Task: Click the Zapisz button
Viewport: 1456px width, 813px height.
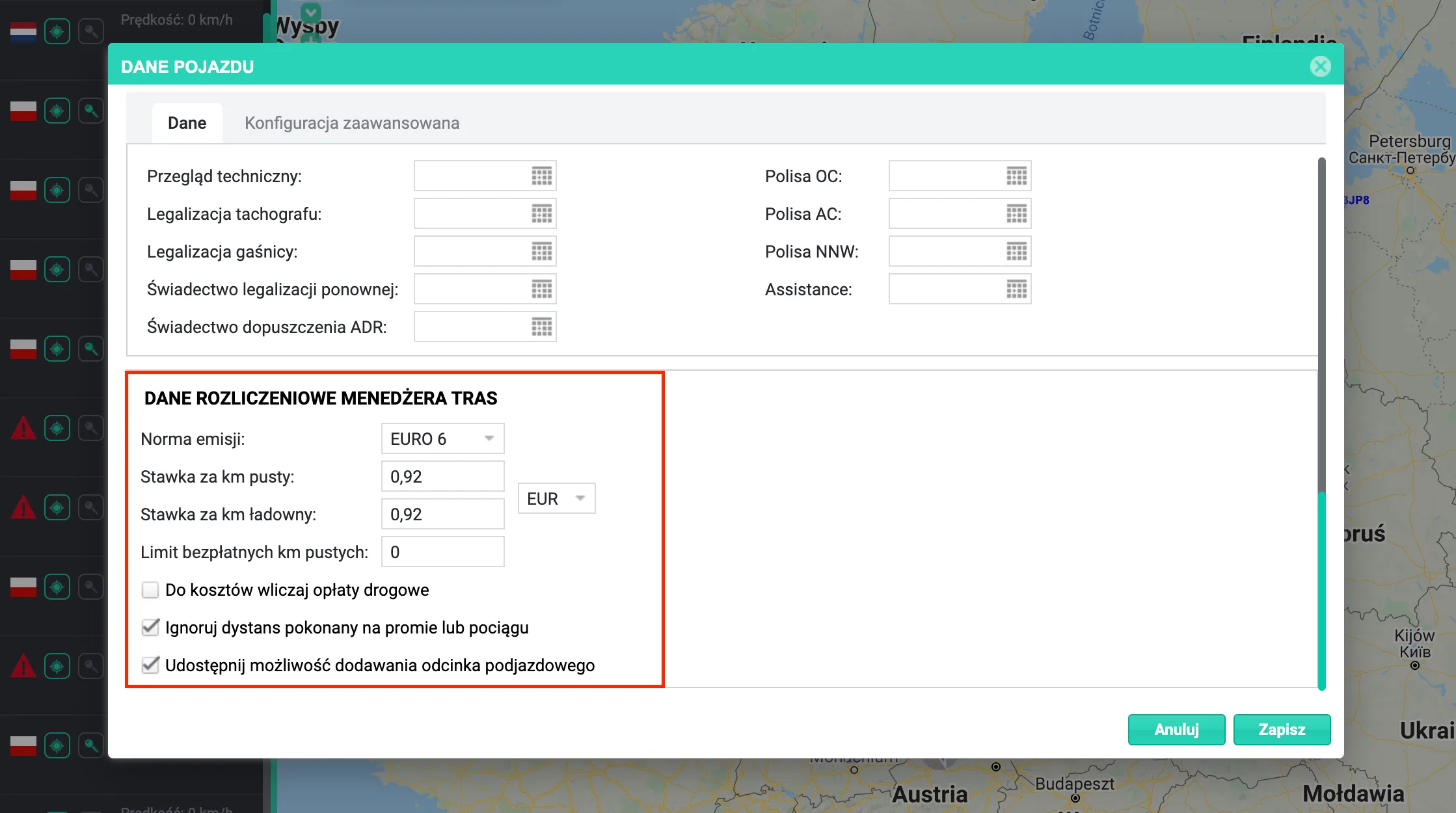Action: pos(1282,730)
